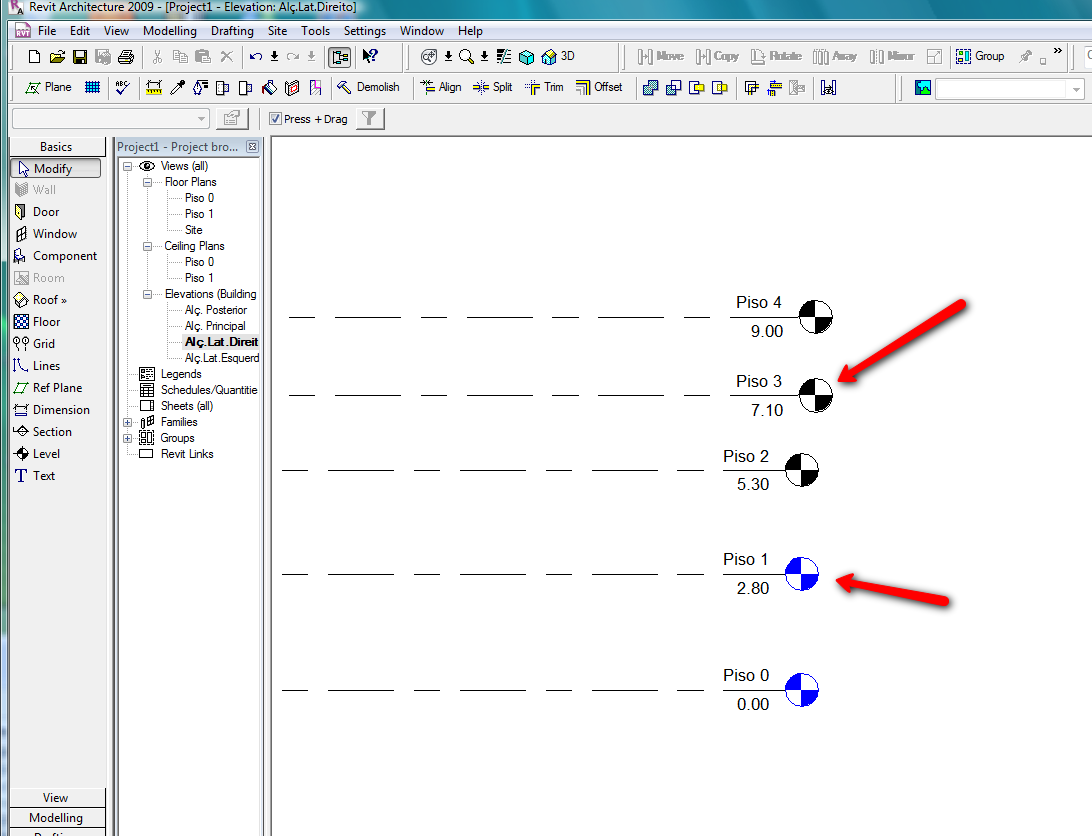1092x836 pixels.
Task: Select the Modify tool
Action: (x=56, y=169)
